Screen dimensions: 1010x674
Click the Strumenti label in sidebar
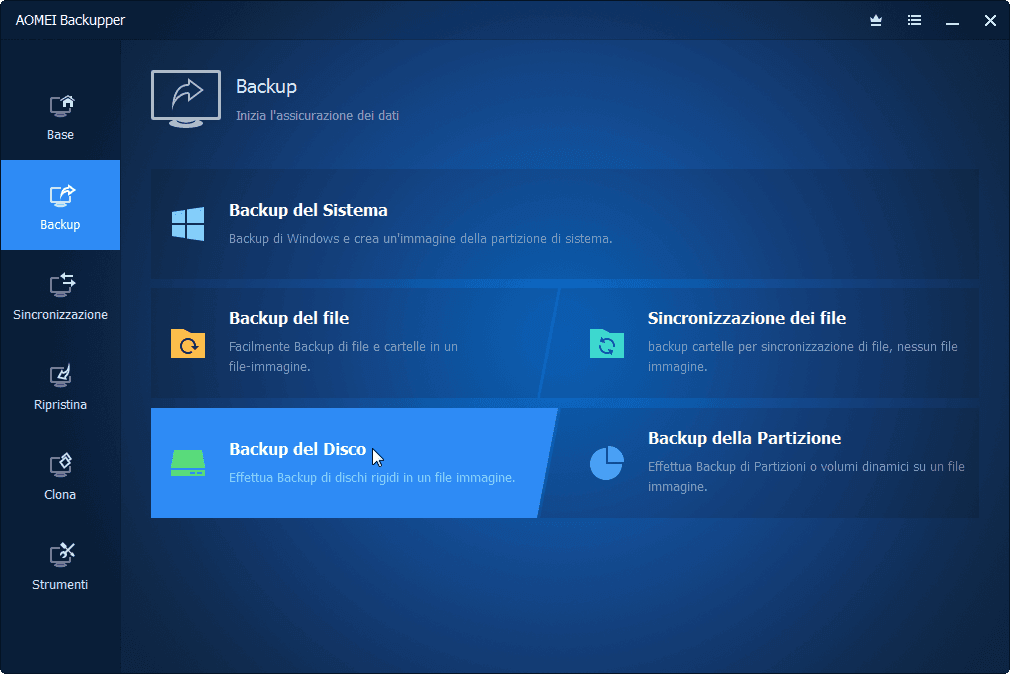click(61, 584)
